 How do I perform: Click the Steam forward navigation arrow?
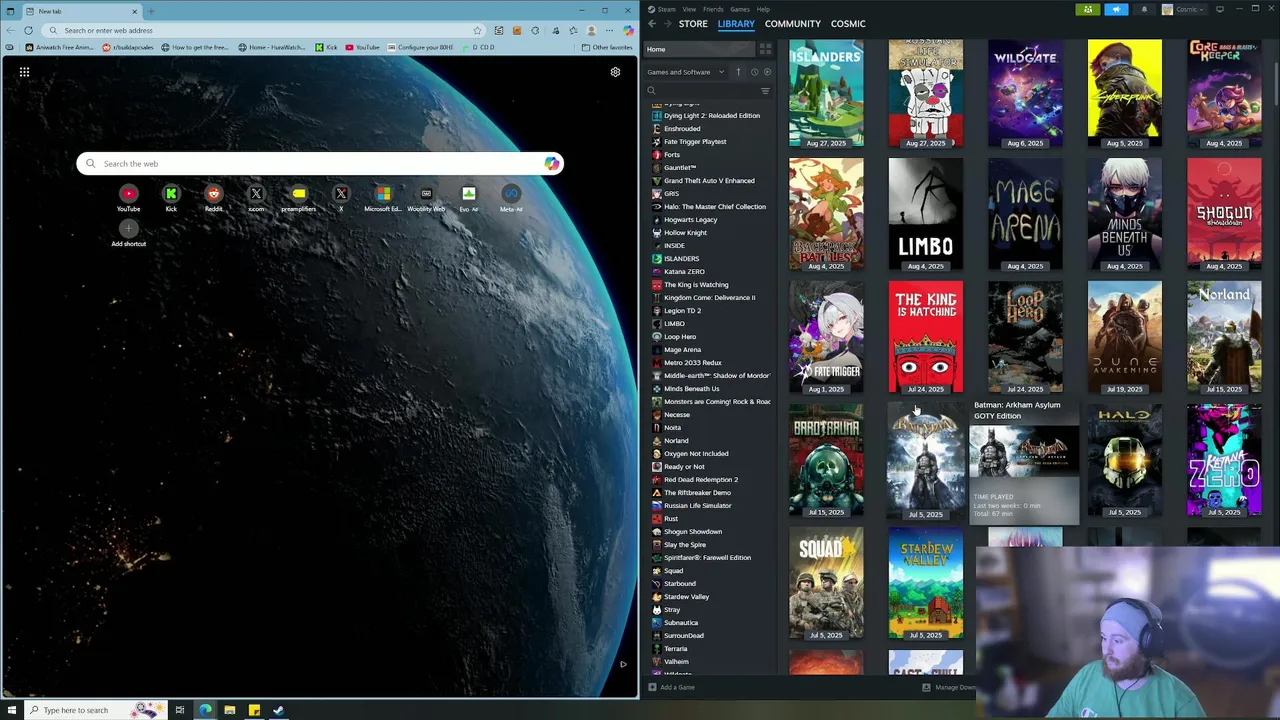coord(667,24)
